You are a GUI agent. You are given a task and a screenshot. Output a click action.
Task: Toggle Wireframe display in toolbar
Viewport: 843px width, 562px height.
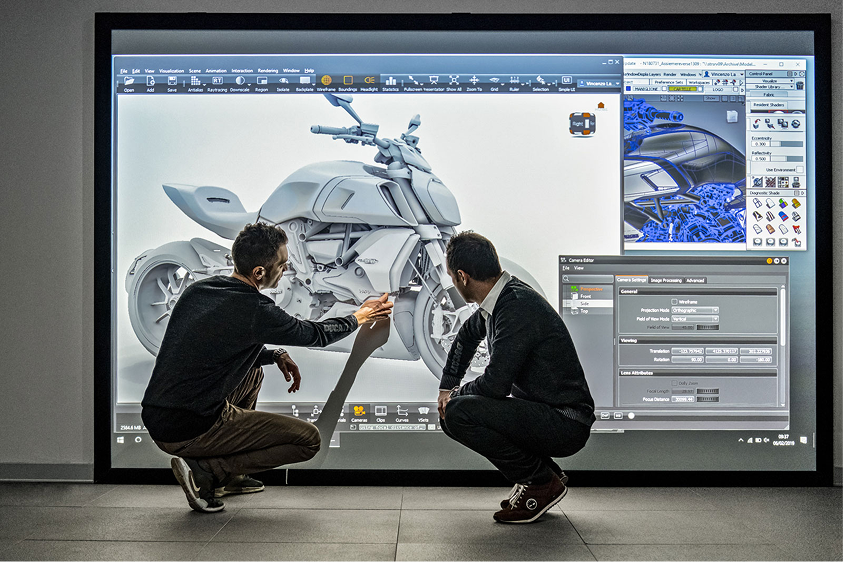[326, 81]
